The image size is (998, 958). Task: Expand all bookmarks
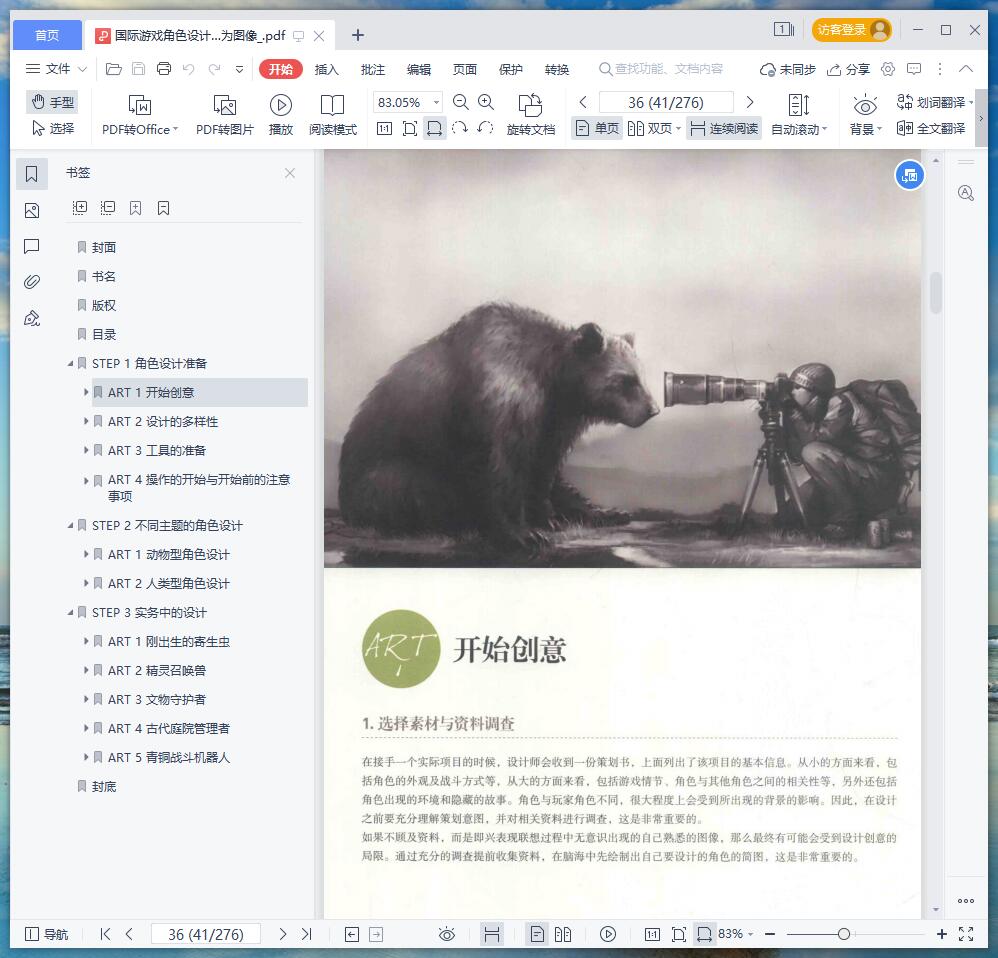pos(80,208)
